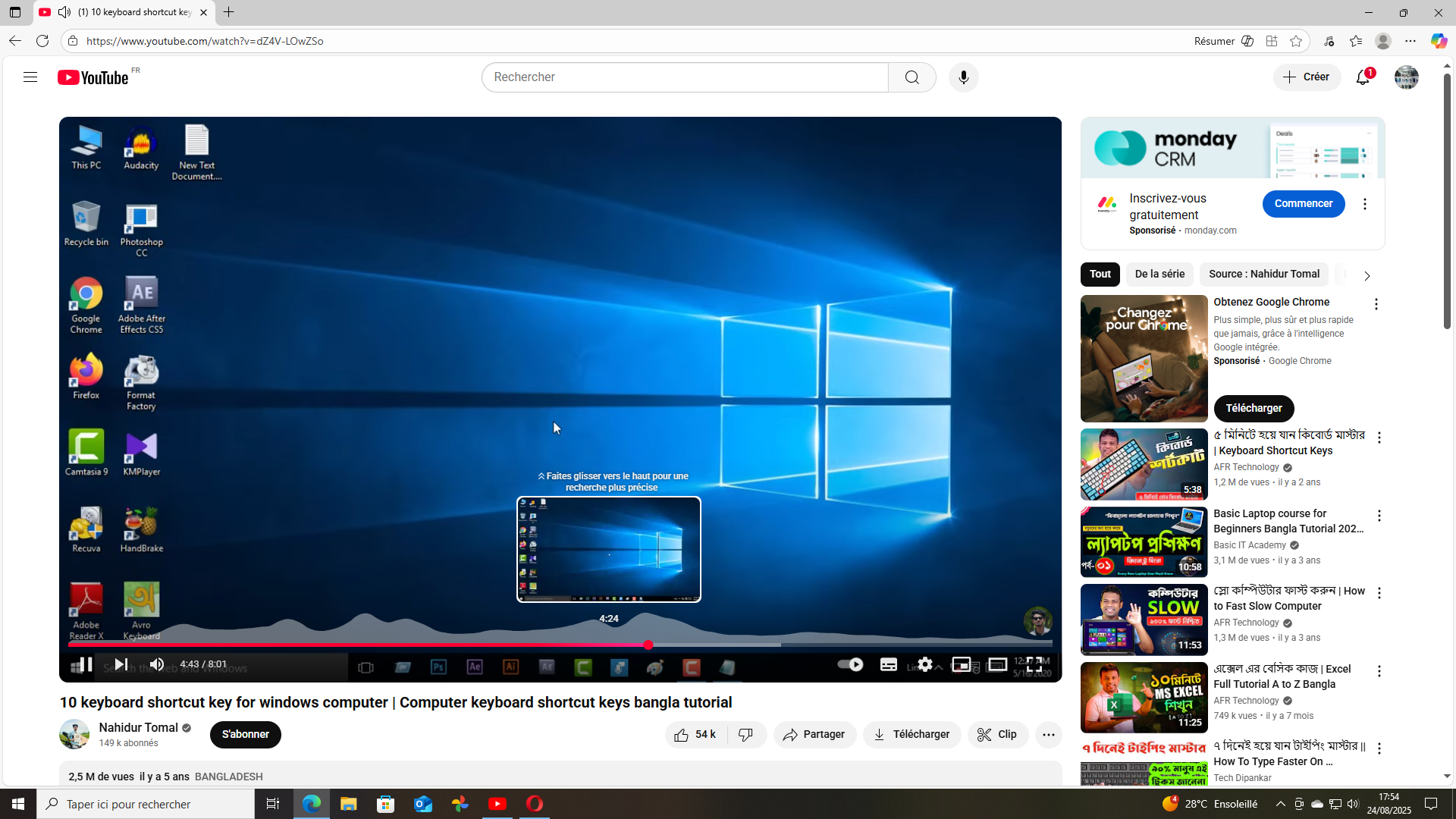This screenshot has height=819, width=1456.
Task: Toggle autoplay switch in the player
Action: point(850,665)
